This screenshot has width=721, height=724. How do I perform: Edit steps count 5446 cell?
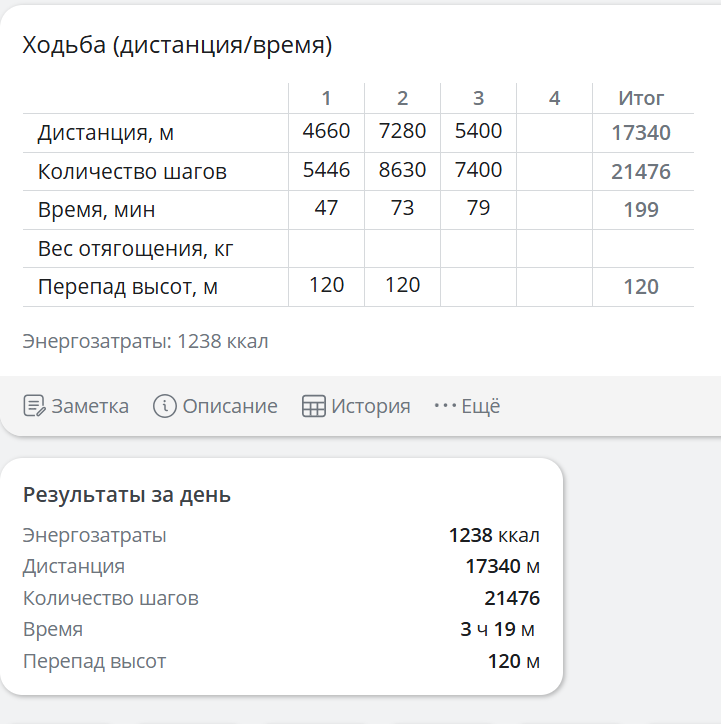click(326, 170)
